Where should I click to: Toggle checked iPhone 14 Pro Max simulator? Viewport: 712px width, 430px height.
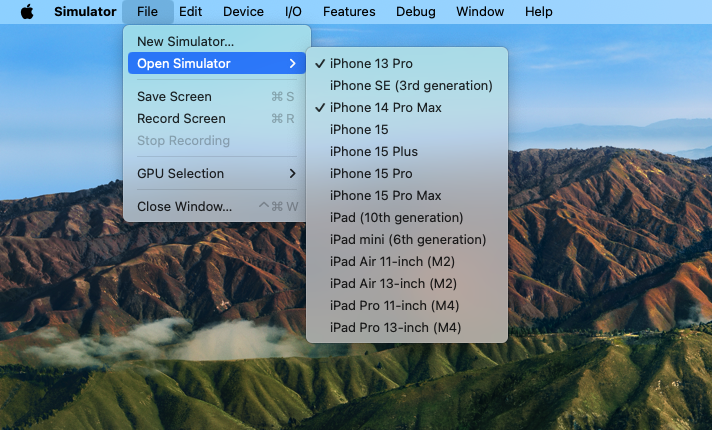[x=407, y=108]
